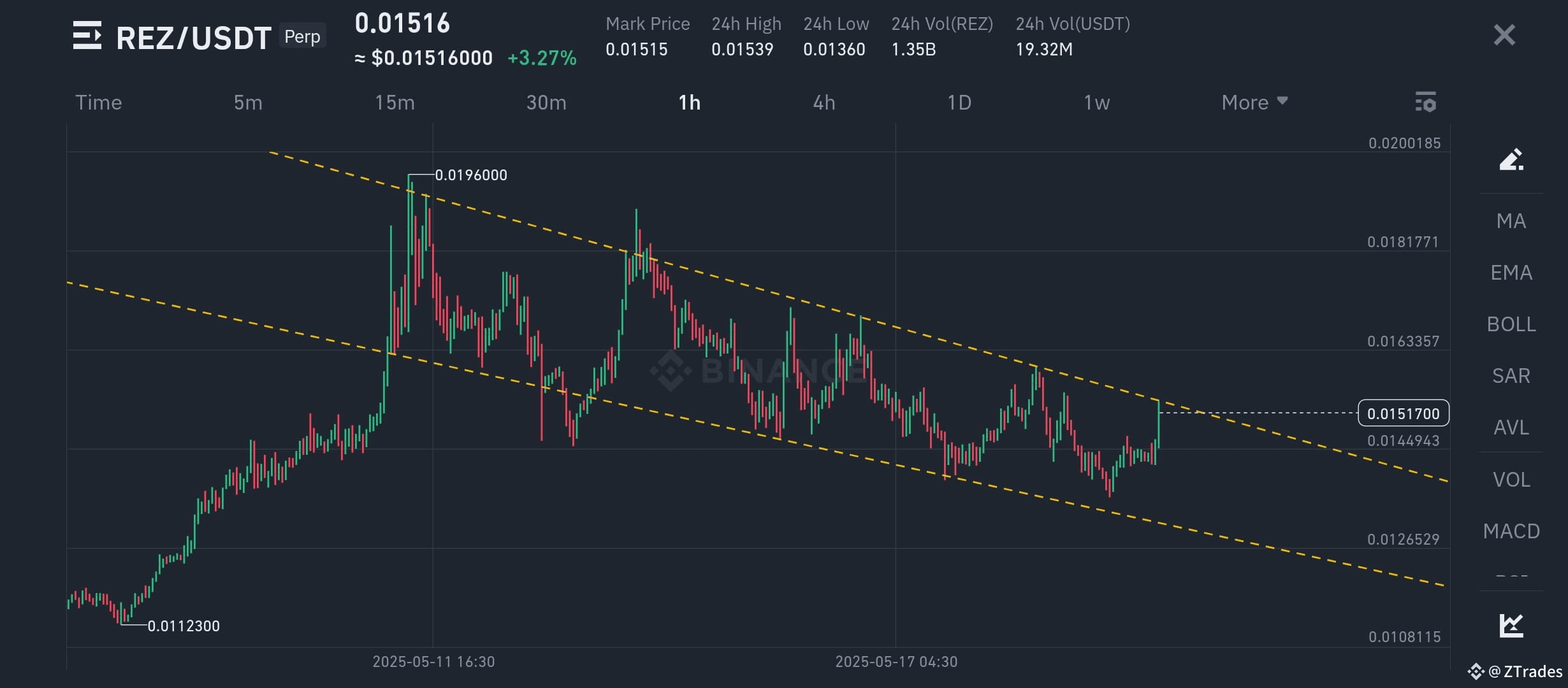
Task: Click the 0.0112300 low price marker
Action: [x=184, y=626]
